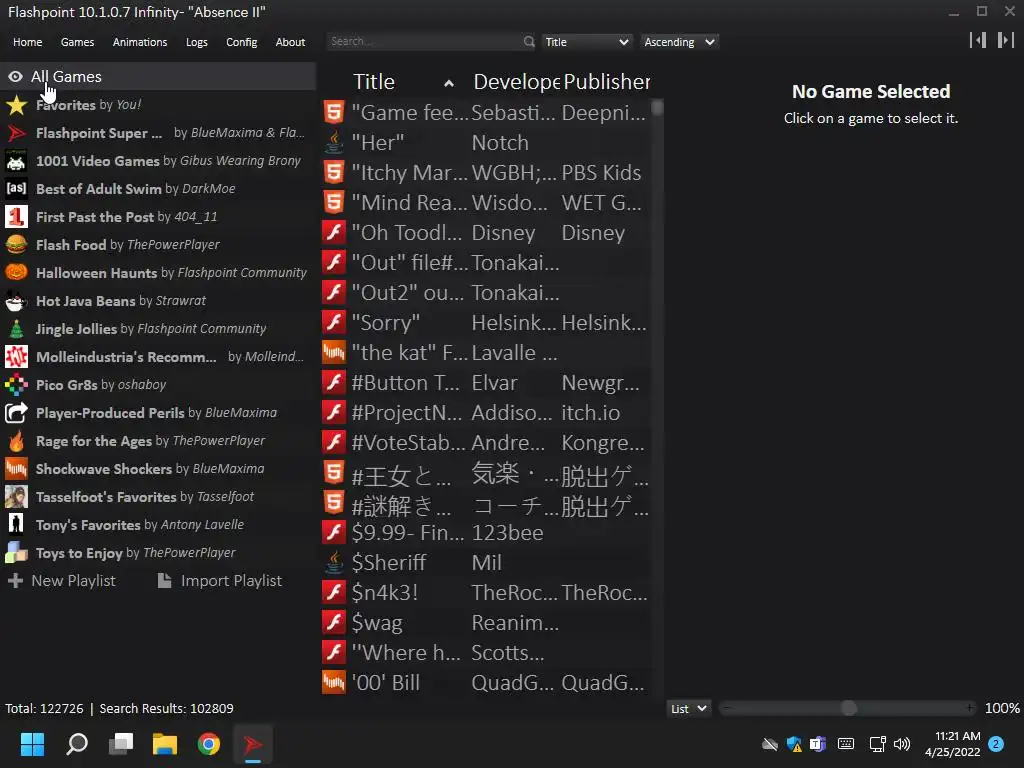1024x768 pixels.
Task: Select the All Games entry
Action: 158,76
